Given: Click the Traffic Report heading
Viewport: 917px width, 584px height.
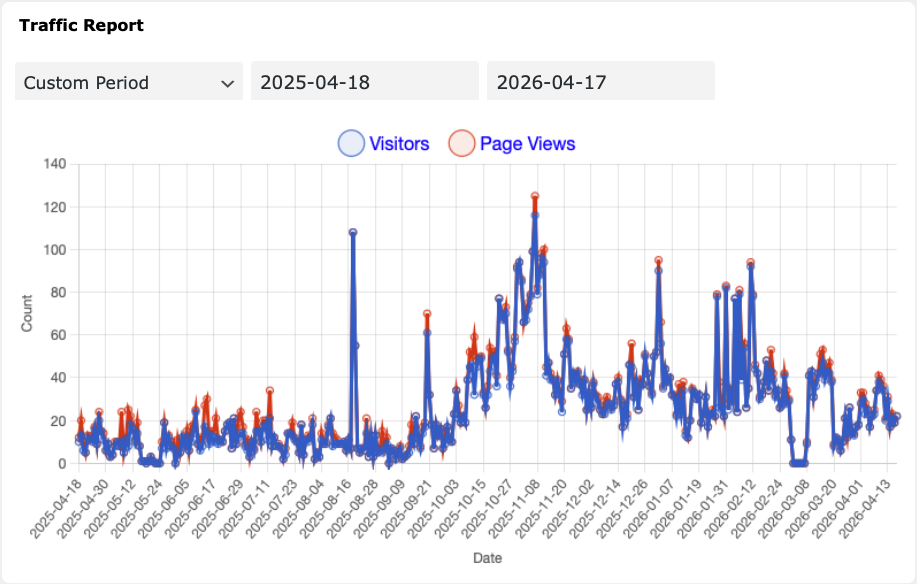Looking at the screenshot, I should click(x=81, y=25).
